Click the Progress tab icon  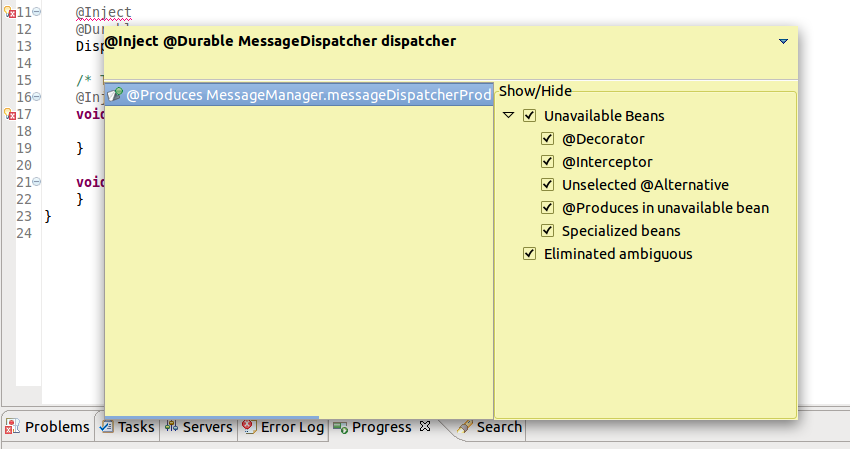[340, 428]
